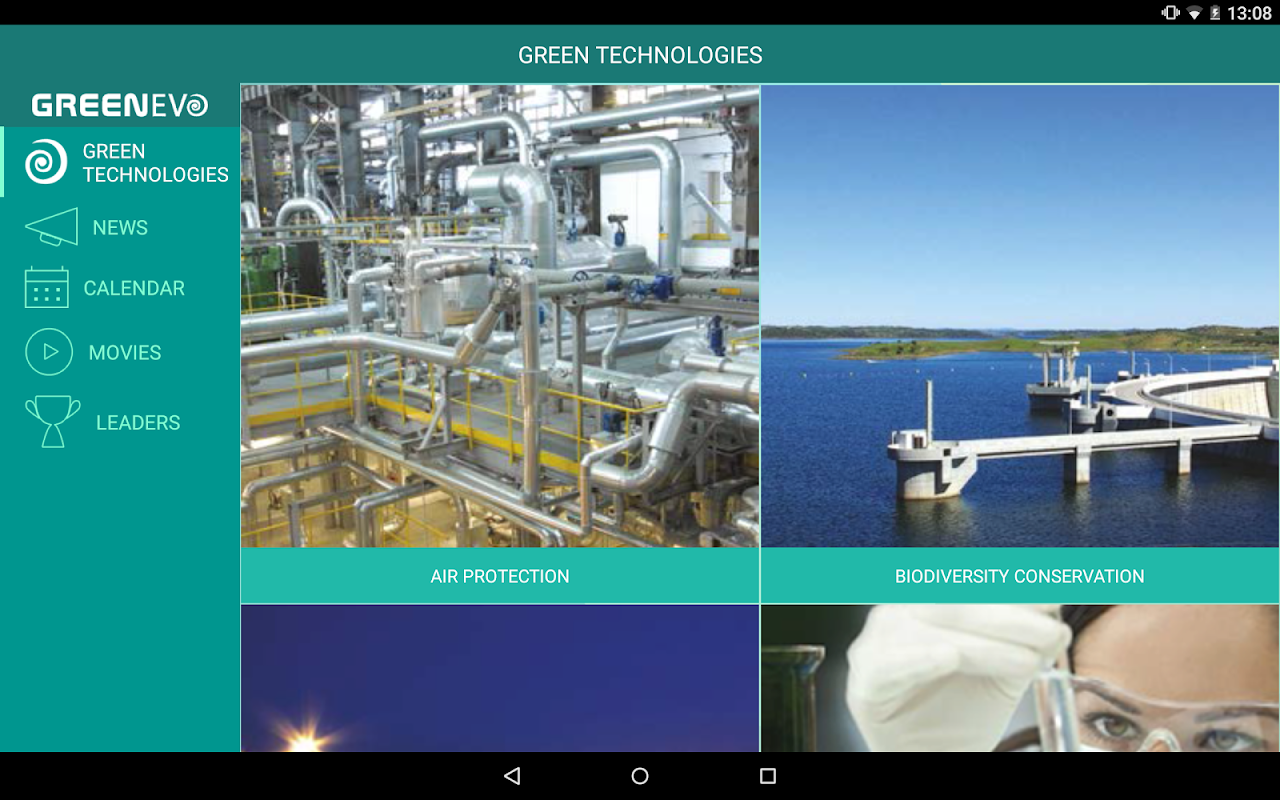Screen dimensions: 1280x800
Task: Tap the battery status icon
Action: pos(1216,13)
